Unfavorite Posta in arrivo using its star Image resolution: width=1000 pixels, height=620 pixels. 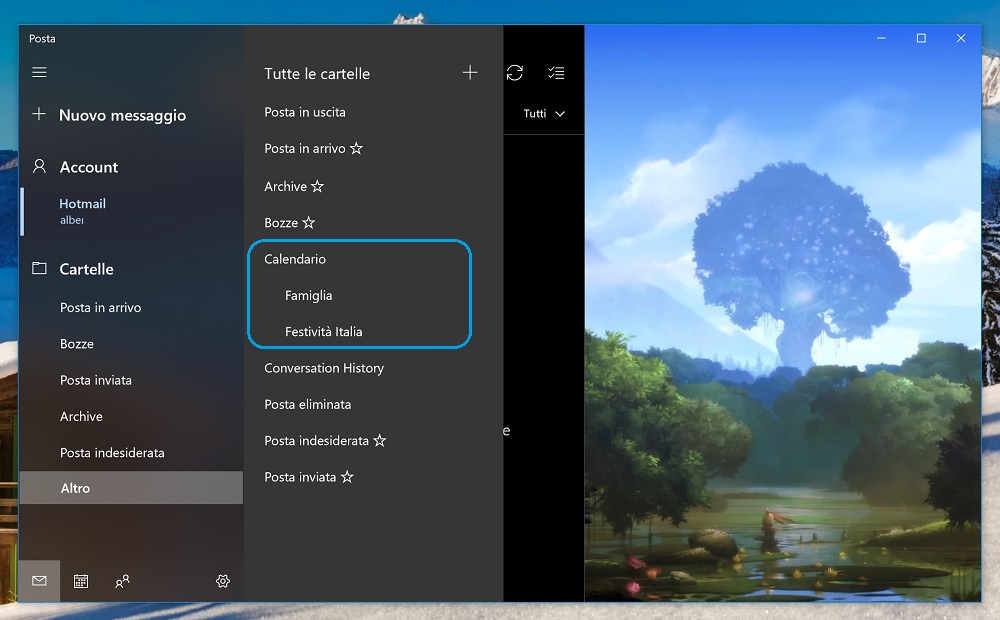357,148
